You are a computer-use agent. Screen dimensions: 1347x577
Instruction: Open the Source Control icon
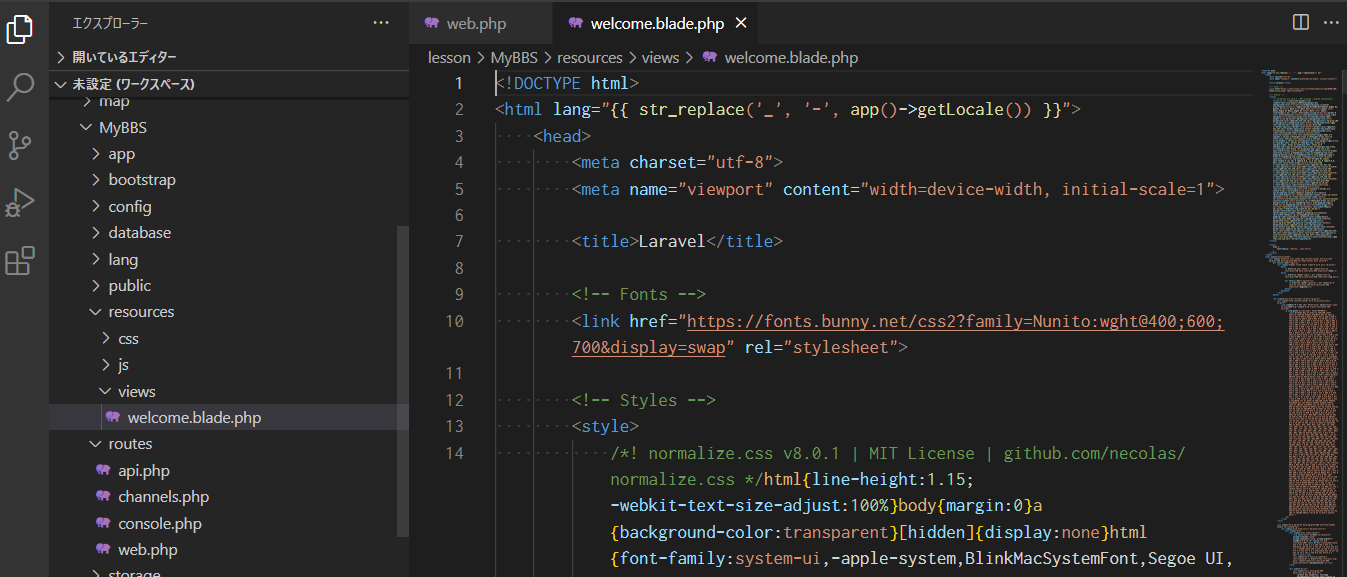tap(20, 145)
